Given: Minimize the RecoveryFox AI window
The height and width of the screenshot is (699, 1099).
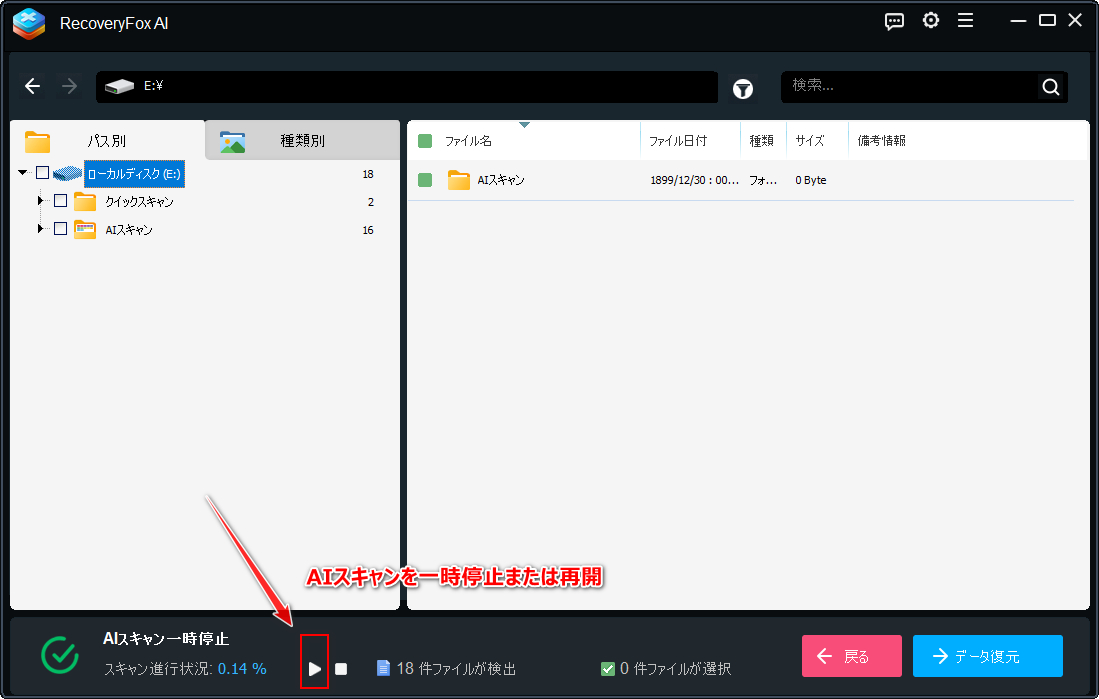Looking at the screenshot, I should point(1018,22).
